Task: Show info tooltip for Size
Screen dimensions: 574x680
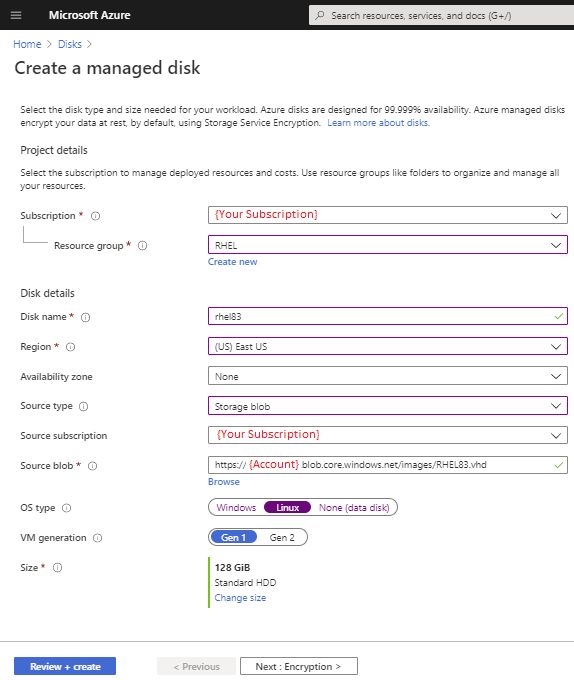Action: pos(57,568)
